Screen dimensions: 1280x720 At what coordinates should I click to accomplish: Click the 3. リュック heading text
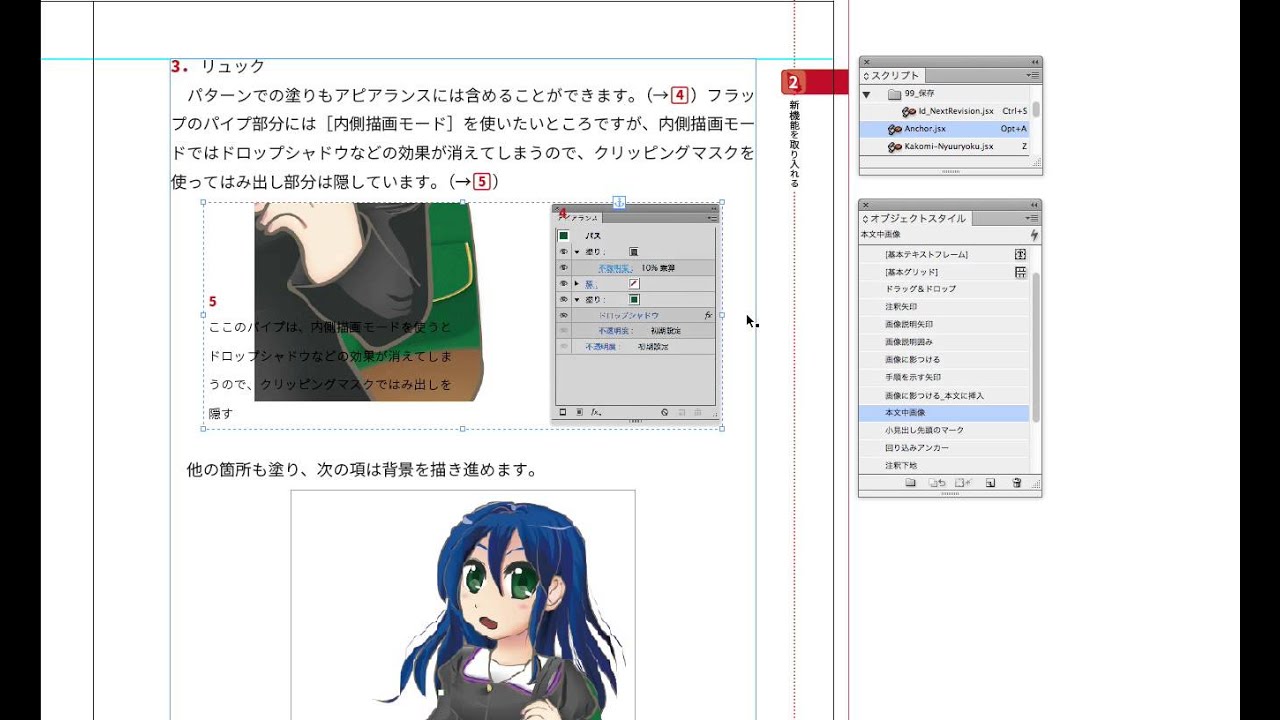pos(218,66)
